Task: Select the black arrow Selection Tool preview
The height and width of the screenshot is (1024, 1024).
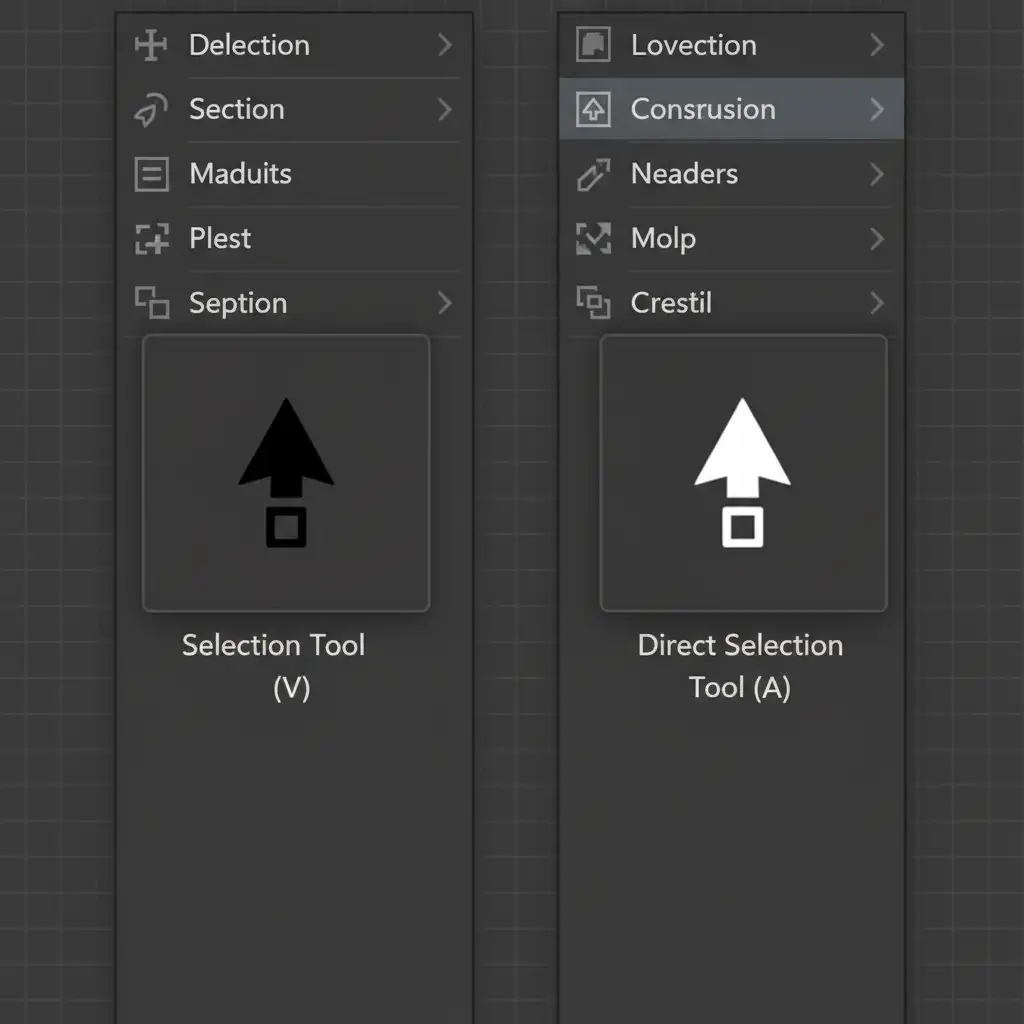Action: pos(286,473)
